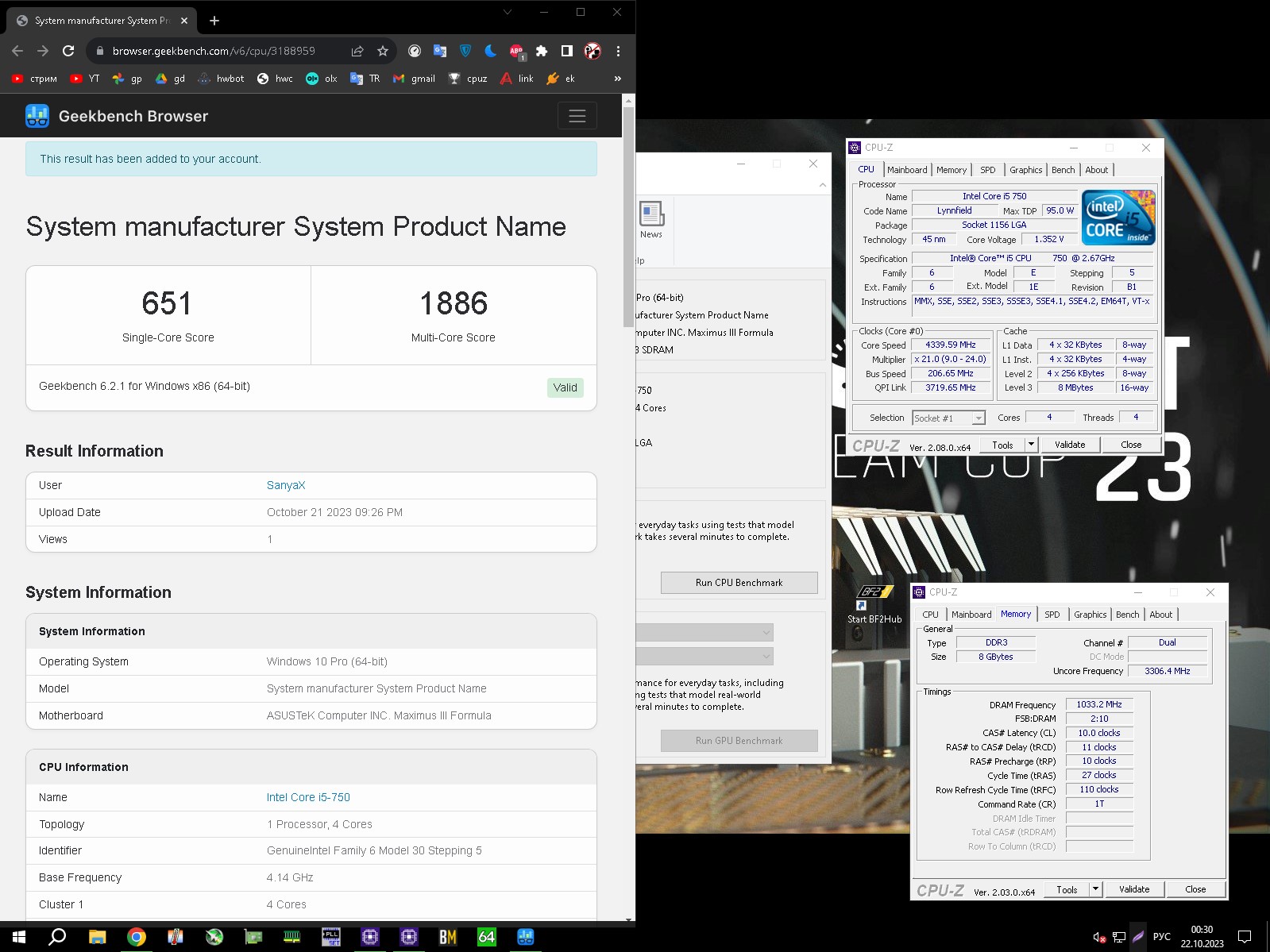Open the Google Translate extension
The width and height of the screenshot is (1270, 952).
439,51
